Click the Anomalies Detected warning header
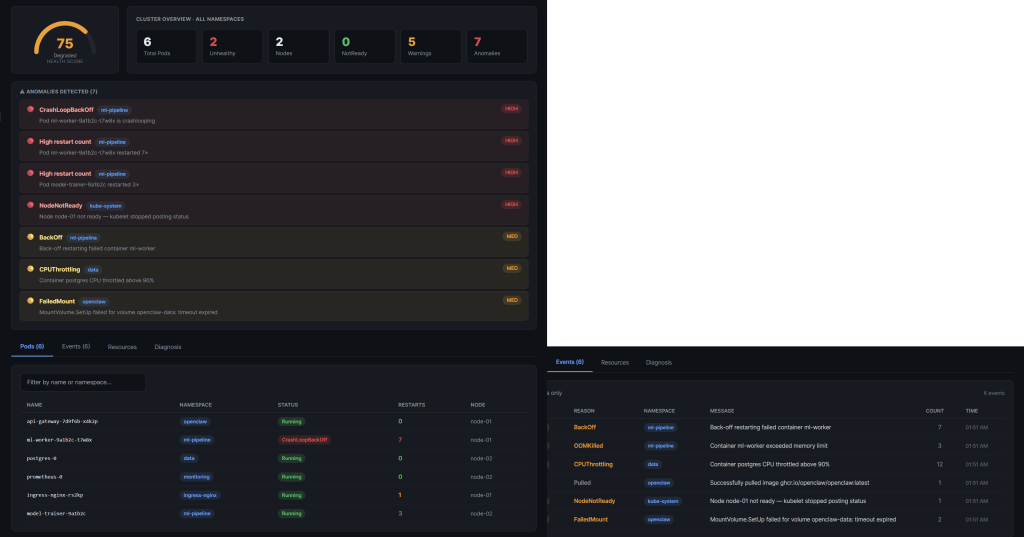Viewport: 1024px width, 537px height. pos(58,91)
